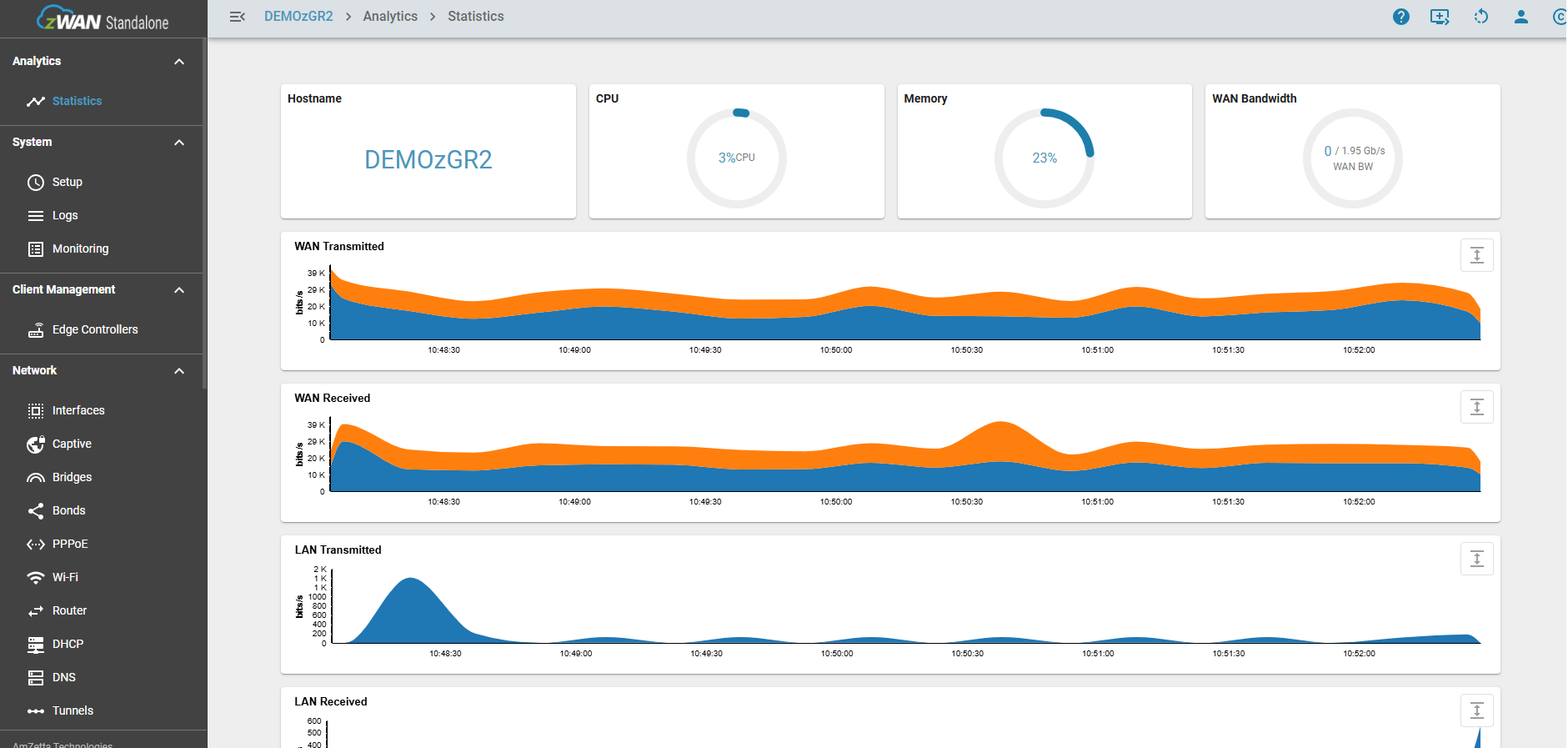1568x748 pixels.
Task: Expand the WAN Transmitted chart
Action: (1476, 255)
